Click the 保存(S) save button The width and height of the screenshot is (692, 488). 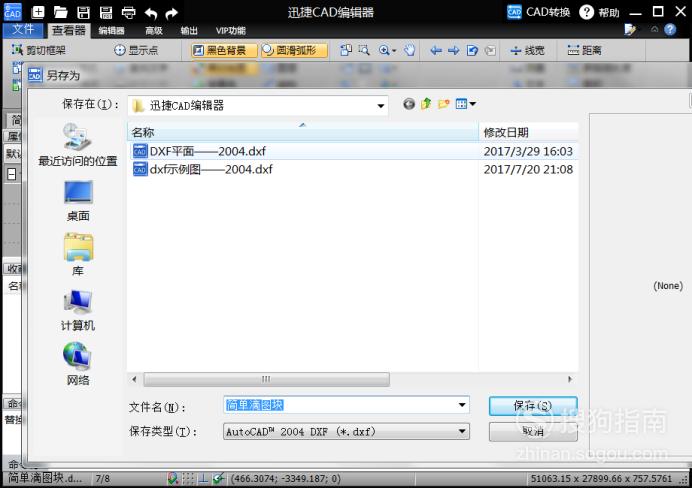[533, 405]
